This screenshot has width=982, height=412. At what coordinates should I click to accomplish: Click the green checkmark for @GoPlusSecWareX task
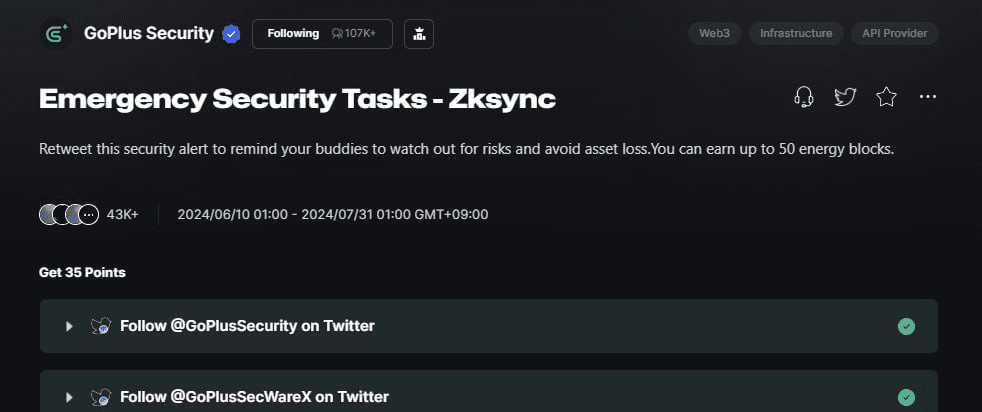[x=906, y=397]
